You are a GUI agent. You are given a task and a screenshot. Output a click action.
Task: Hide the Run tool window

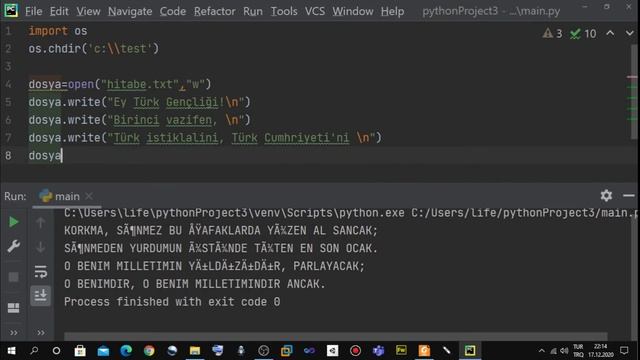coord(629,196)
